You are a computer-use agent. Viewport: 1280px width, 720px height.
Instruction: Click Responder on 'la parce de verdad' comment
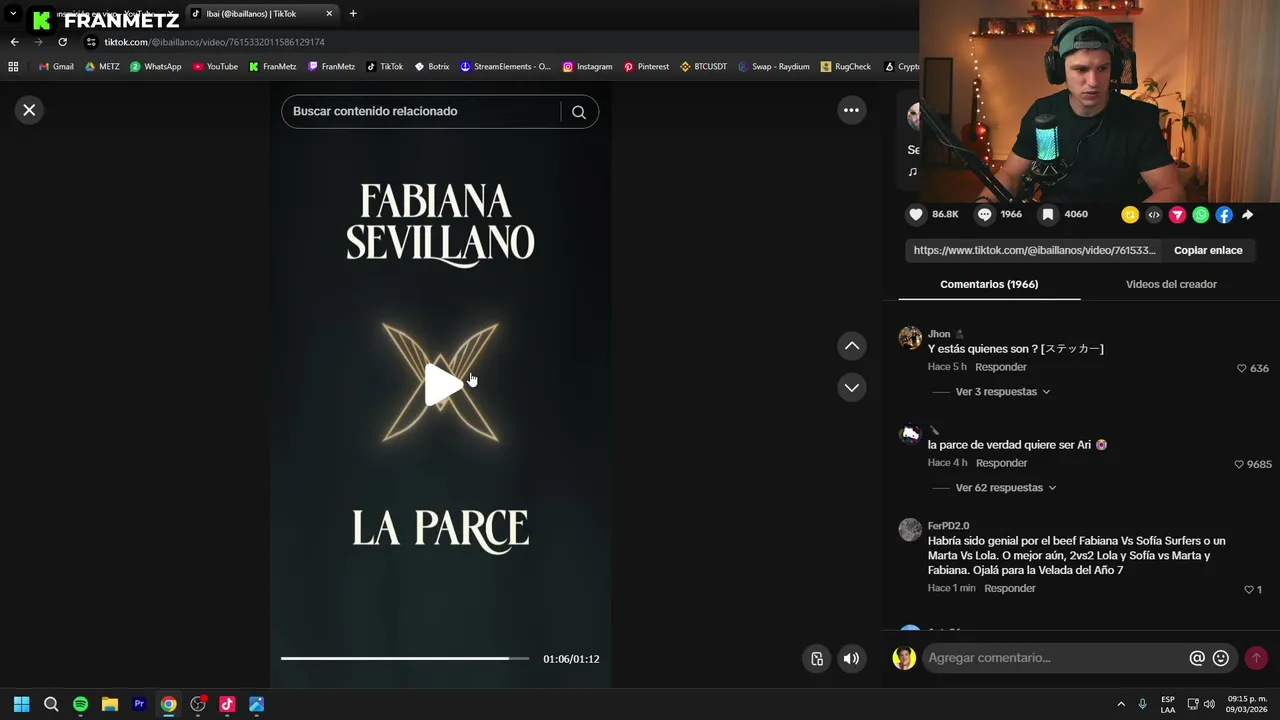coord(1002,463)
